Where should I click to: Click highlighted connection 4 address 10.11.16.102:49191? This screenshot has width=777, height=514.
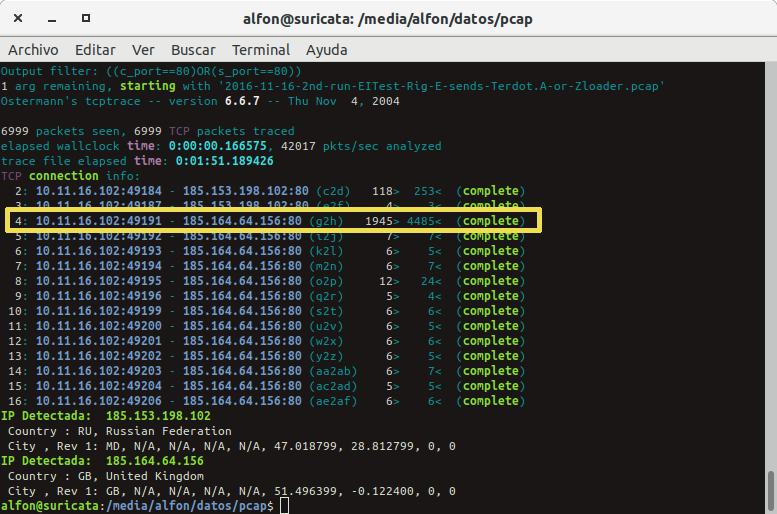coord(99,221)
